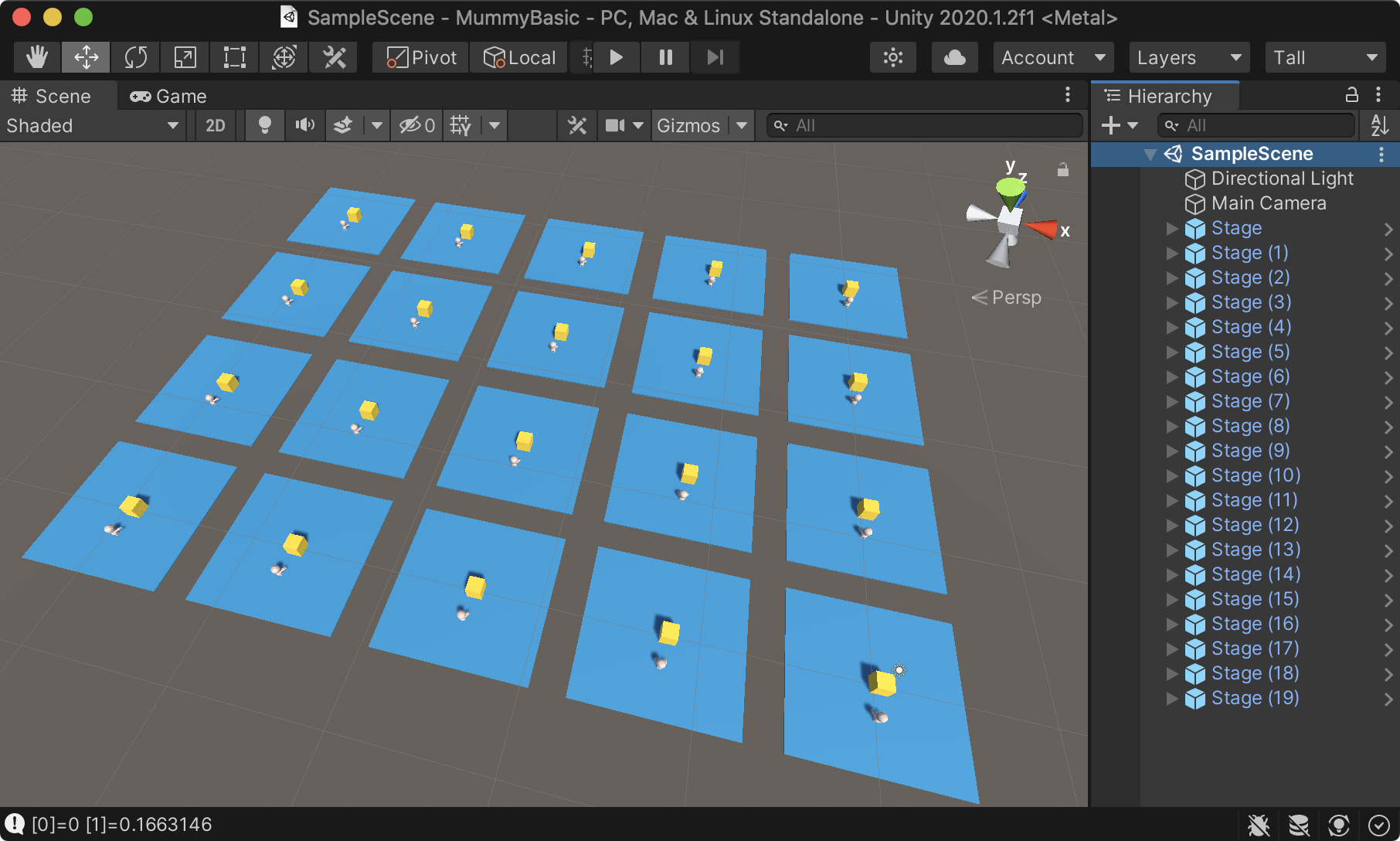Open component editor tools panel icon
Viewport: 1400px width, 841px height.
577,125
